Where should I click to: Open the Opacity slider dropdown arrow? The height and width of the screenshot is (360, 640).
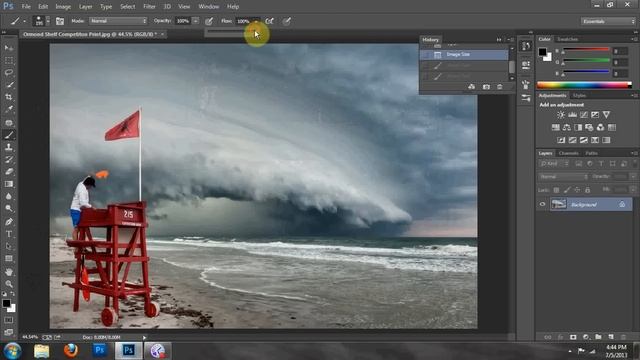point(196,21)
